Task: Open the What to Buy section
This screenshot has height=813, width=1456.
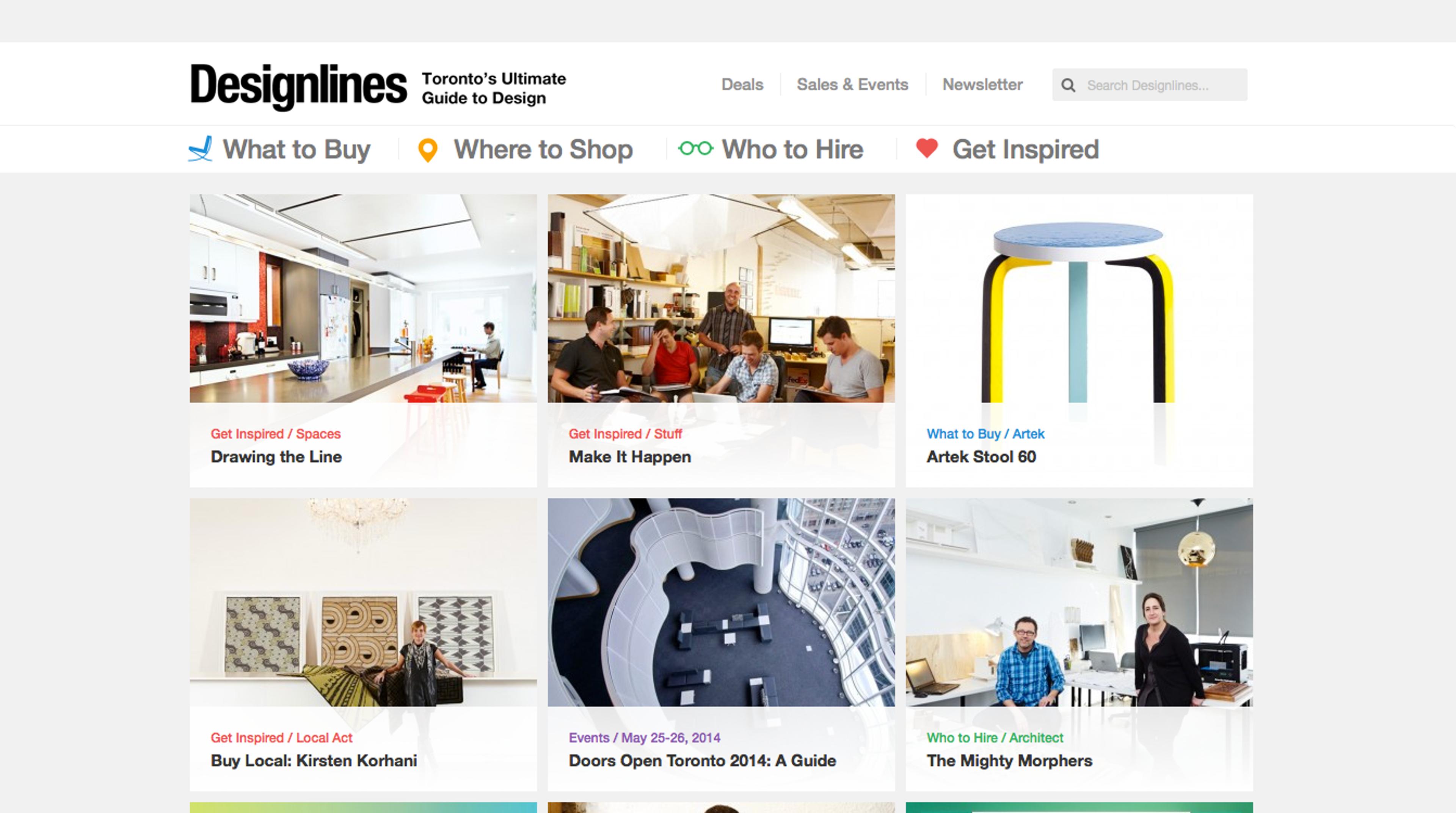Action: point(296,149)
